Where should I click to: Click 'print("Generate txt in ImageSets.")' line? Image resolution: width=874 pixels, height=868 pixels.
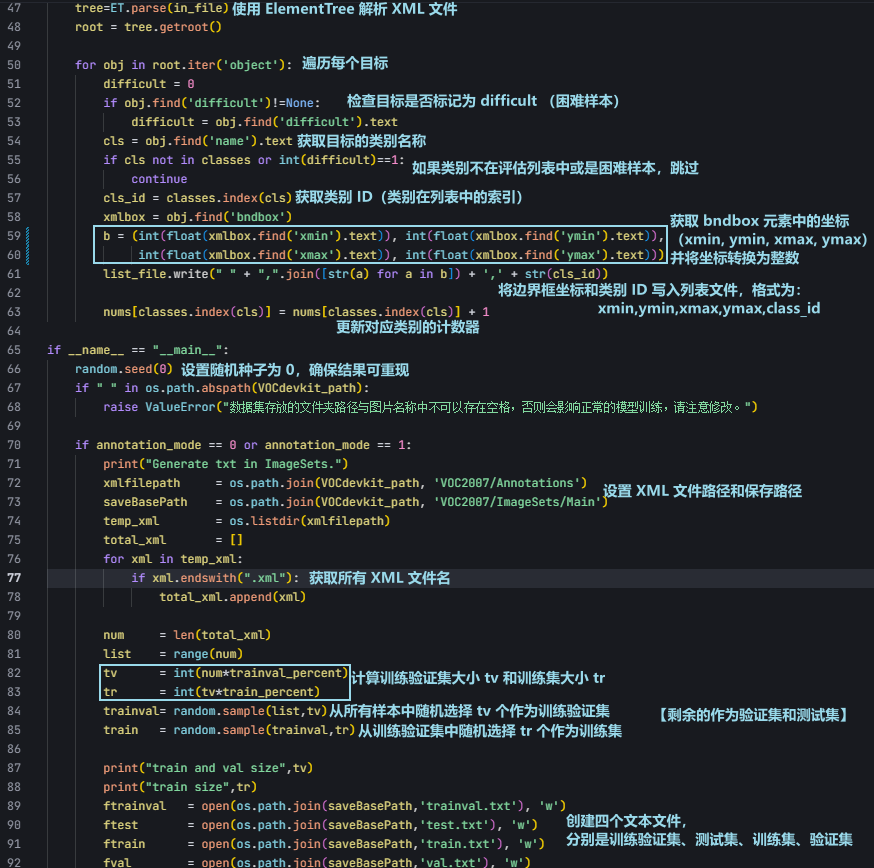click(x=225, y=463)
